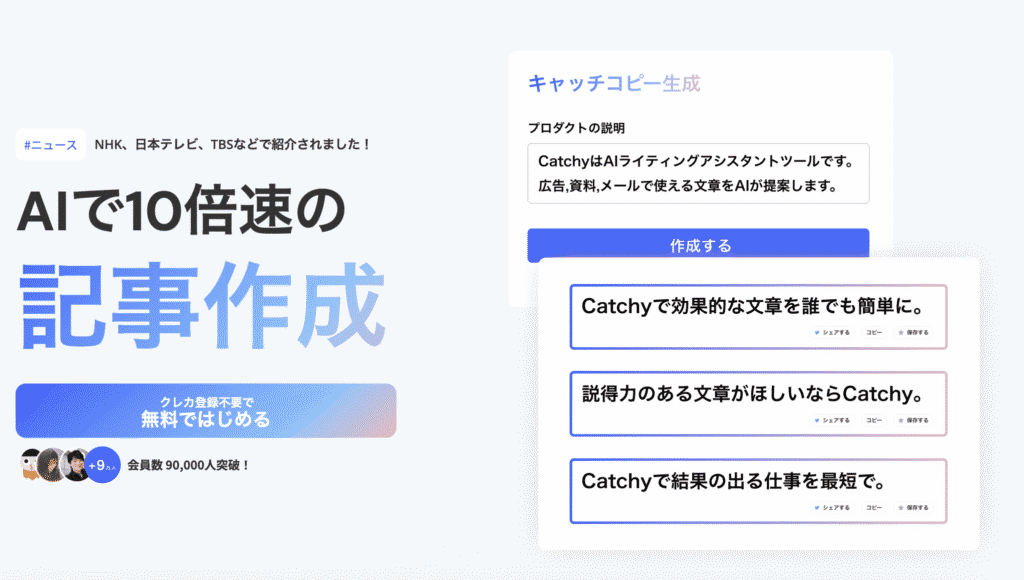
Task: Click the キャッチコピー生成 heading
Action: 614,84
